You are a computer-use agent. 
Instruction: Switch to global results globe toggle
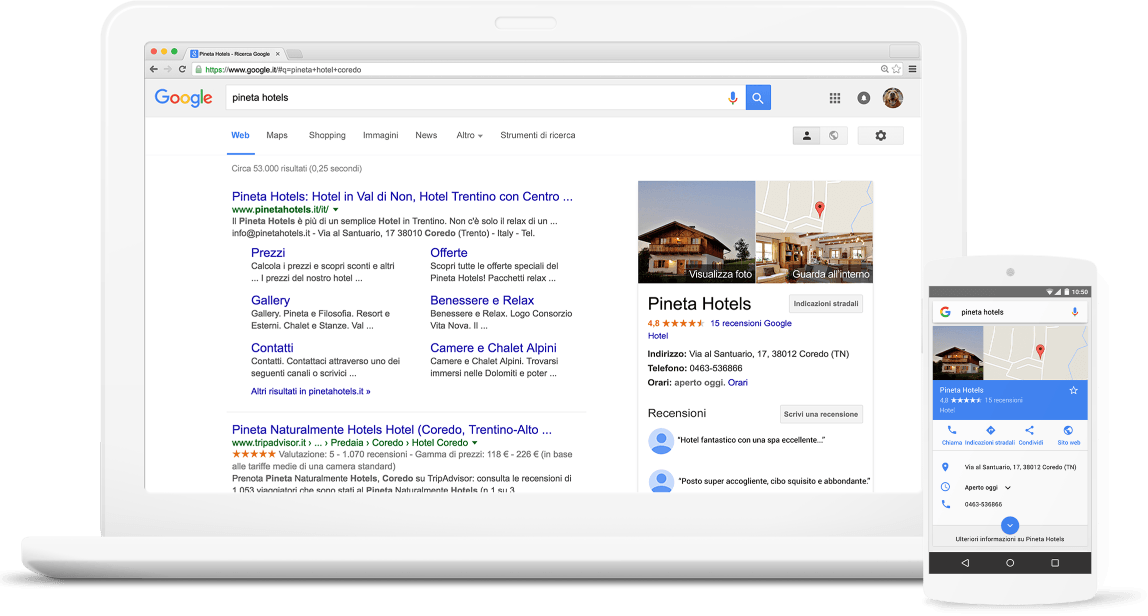point(833,136)
